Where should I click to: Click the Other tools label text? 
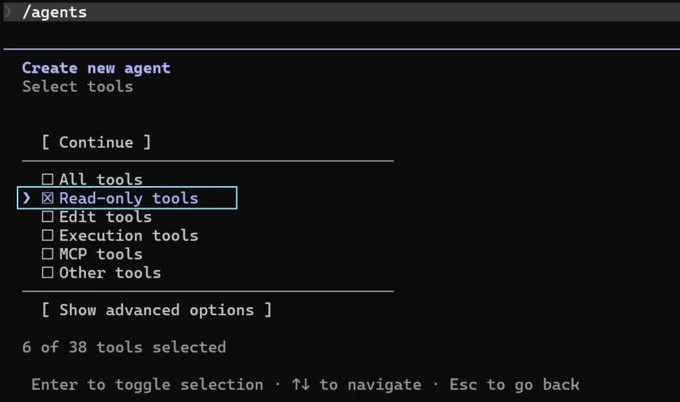[x=110, y=273]
